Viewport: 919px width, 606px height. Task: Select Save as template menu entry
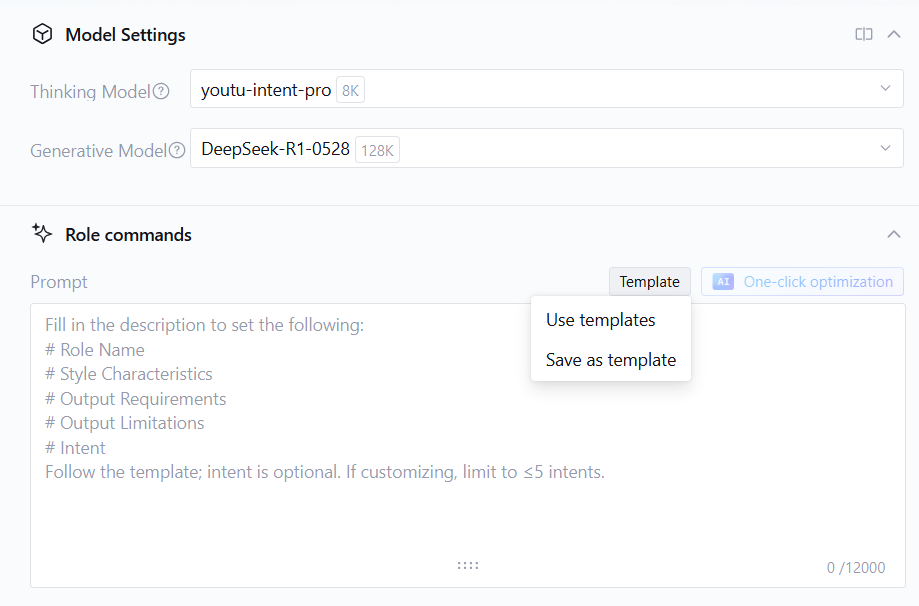coord(611,360)
